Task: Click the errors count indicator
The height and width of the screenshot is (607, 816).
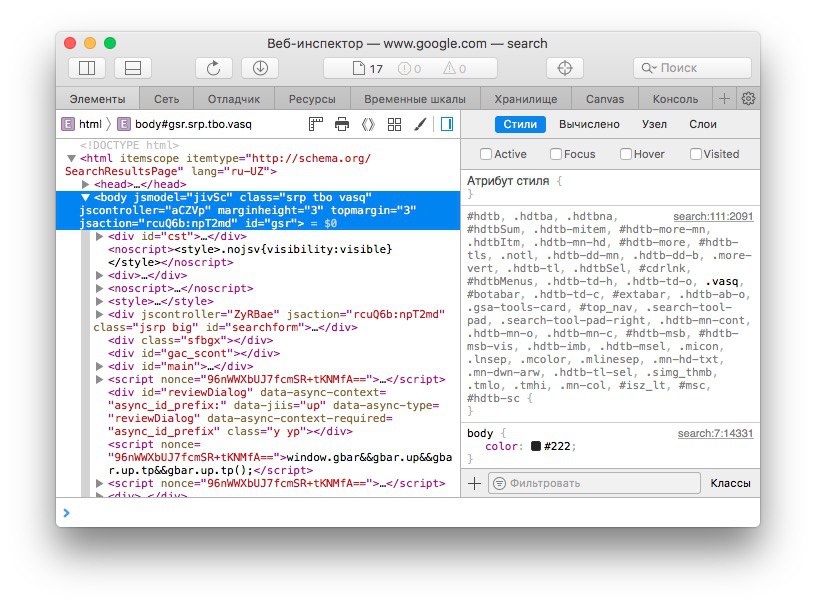Action: click(409, 68)
